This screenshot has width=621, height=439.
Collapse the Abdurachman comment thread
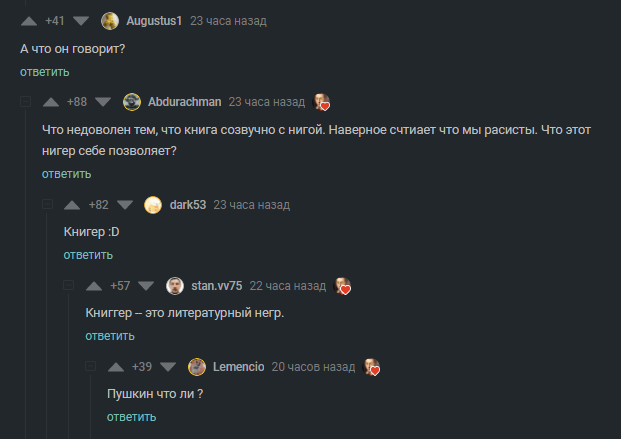pos(25,102)
